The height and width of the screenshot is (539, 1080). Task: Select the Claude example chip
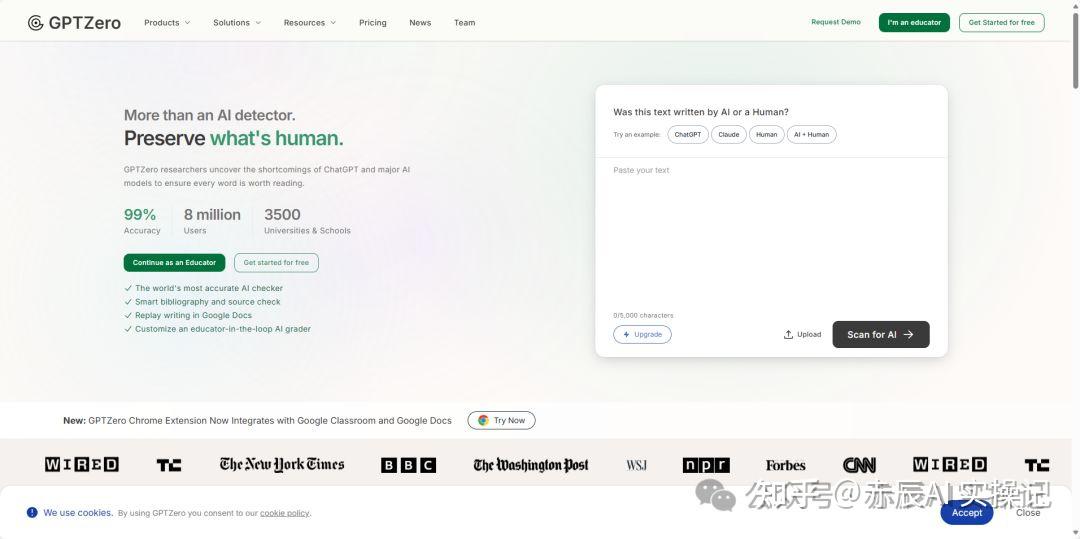729,134
